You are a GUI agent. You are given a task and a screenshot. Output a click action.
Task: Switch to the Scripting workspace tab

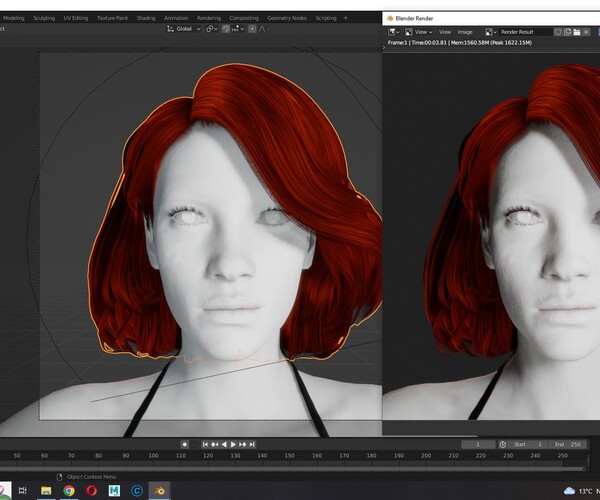point(326,18)
